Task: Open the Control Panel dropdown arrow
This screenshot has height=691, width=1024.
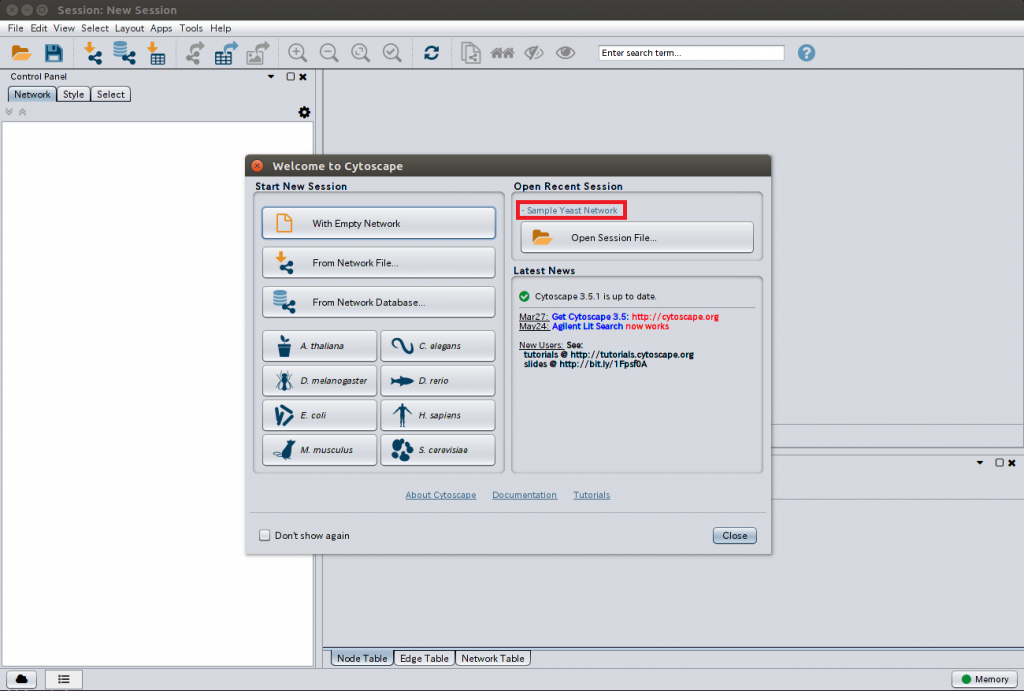Action: 271,76
